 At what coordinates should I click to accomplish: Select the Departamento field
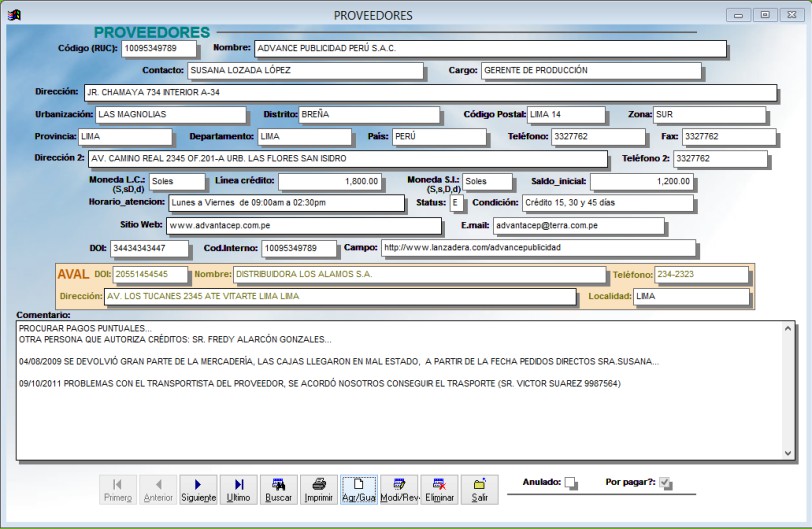[304, 137]
